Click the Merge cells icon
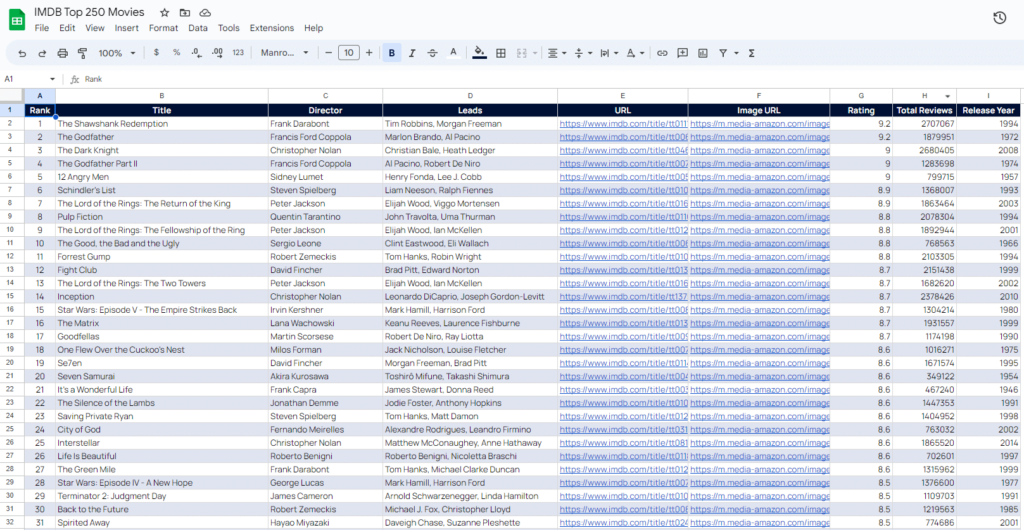Screen dimensions: 1024x530 coord(522,53)
